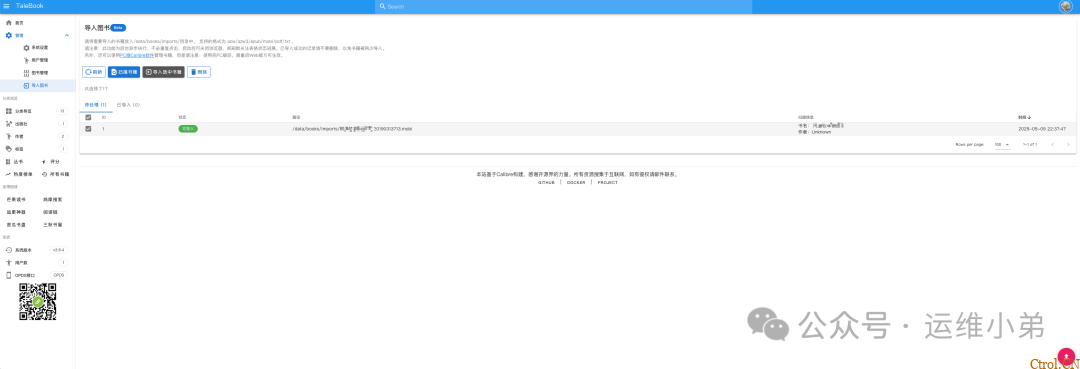Switch to the 待处理 (1) tab

coord(95,105)
